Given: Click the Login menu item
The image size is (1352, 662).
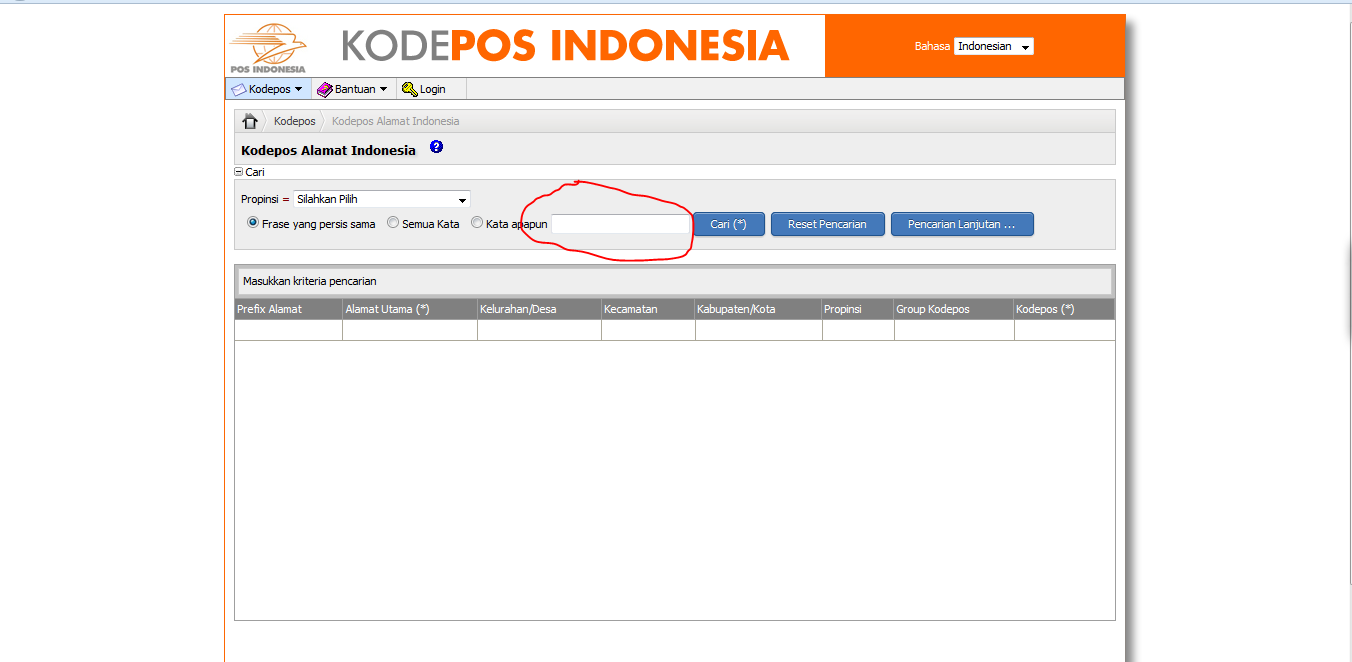Looking at the screenshot, I should (x=432, y=89).
